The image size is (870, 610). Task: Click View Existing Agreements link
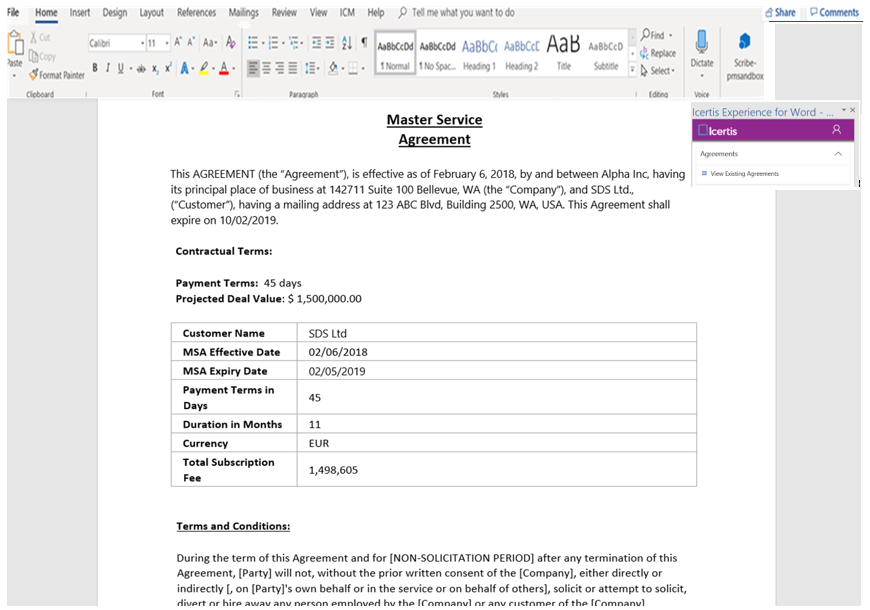tap(744, 174)
